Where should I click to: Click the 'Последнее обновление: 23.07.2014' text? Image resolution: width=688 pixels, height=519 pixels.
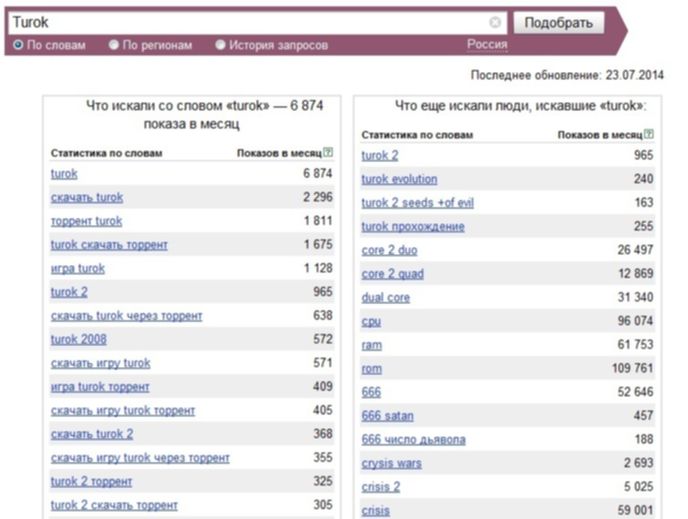coord(567,75)
